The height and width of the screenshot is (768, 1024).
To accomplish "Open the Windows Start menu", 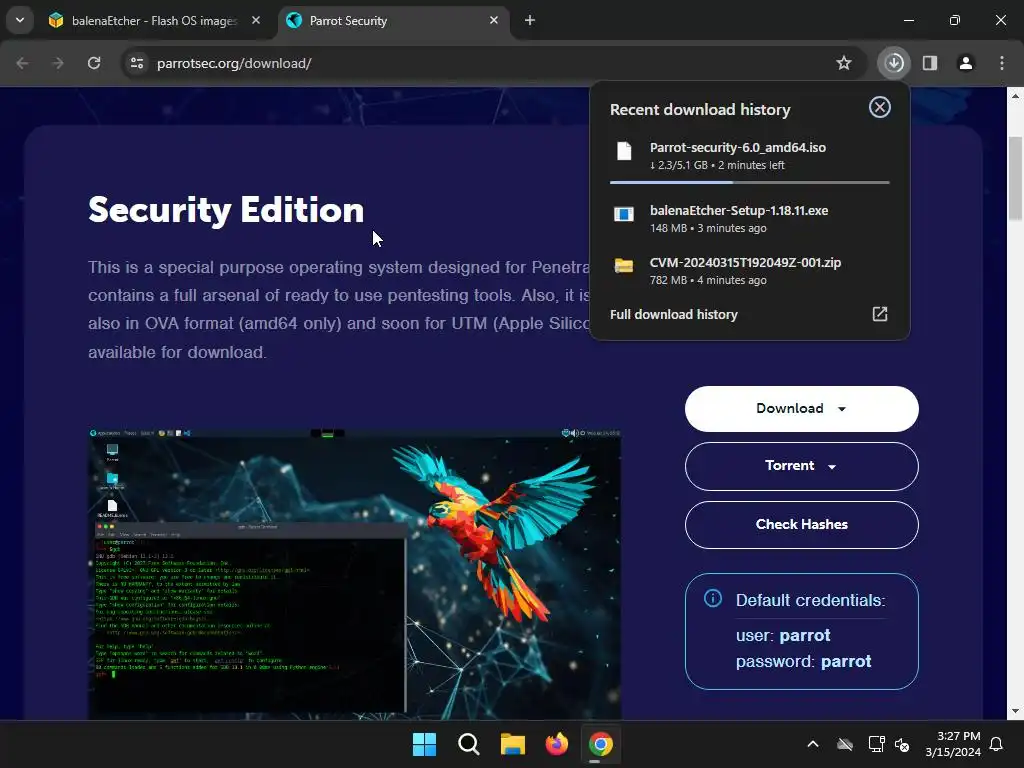I will pos(424,744).
